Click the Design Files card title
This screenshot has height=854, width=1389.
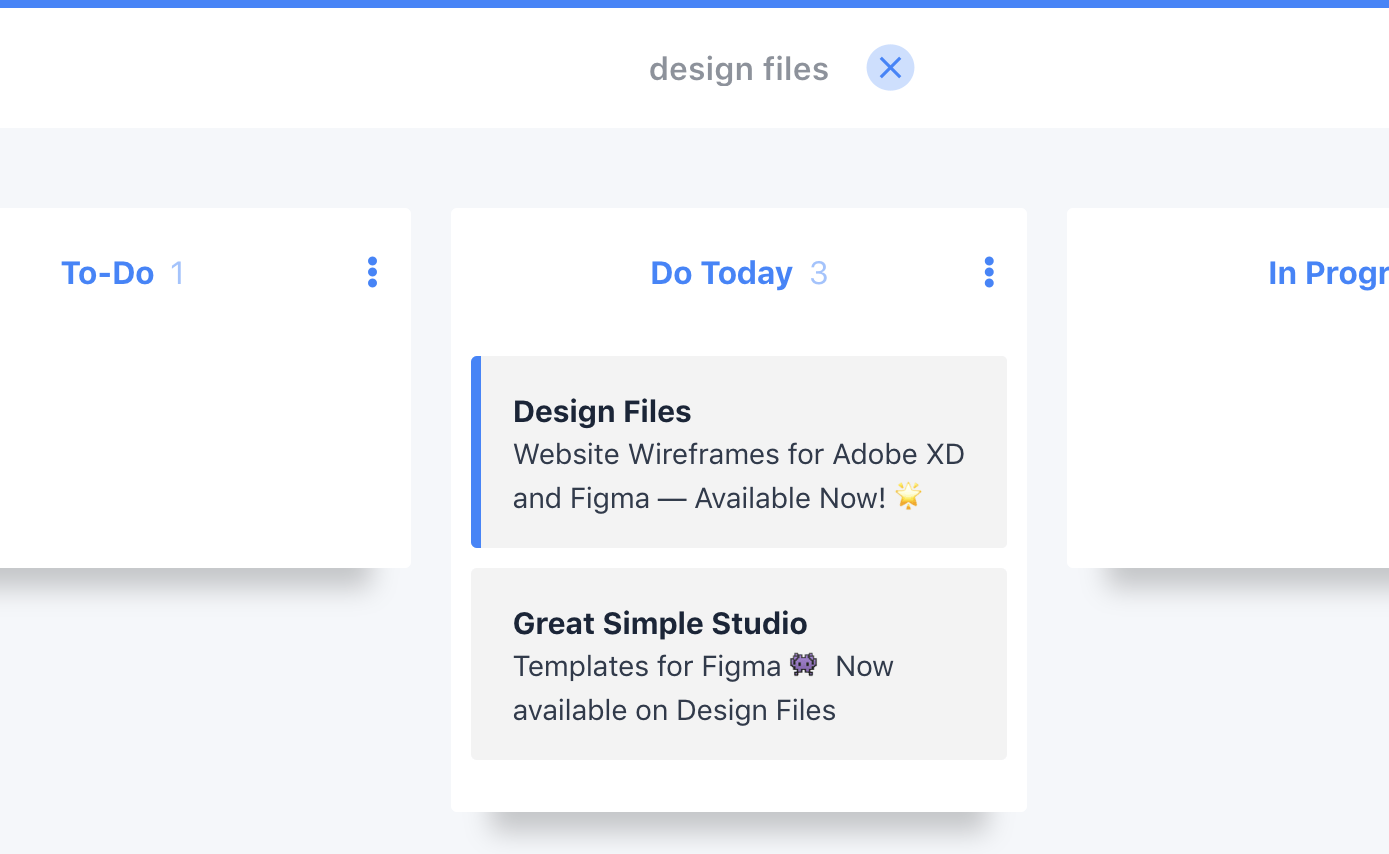tap(602, 411)
